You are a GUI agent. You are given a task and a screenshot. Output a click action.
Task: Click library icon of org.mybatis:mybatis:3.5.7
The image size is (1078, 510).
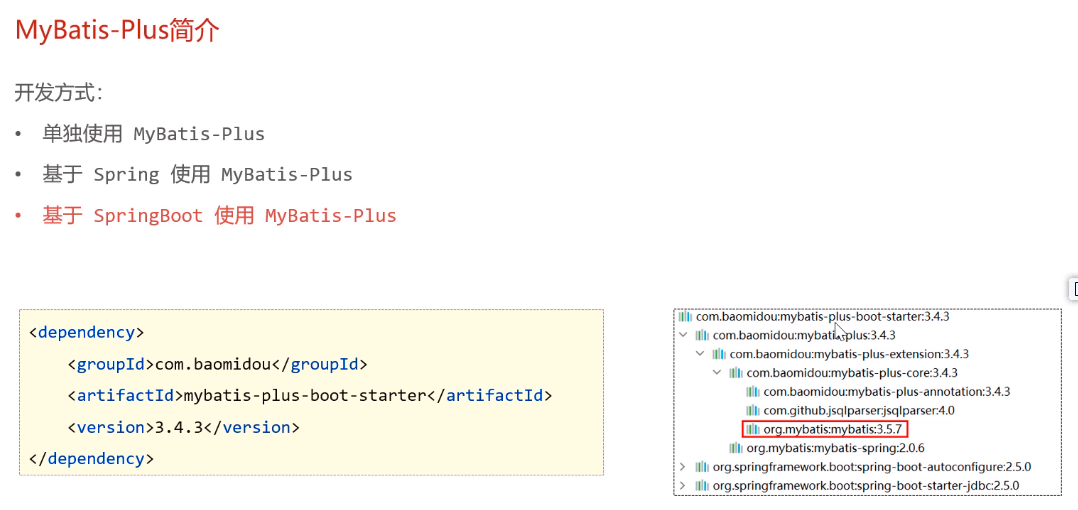753,430
